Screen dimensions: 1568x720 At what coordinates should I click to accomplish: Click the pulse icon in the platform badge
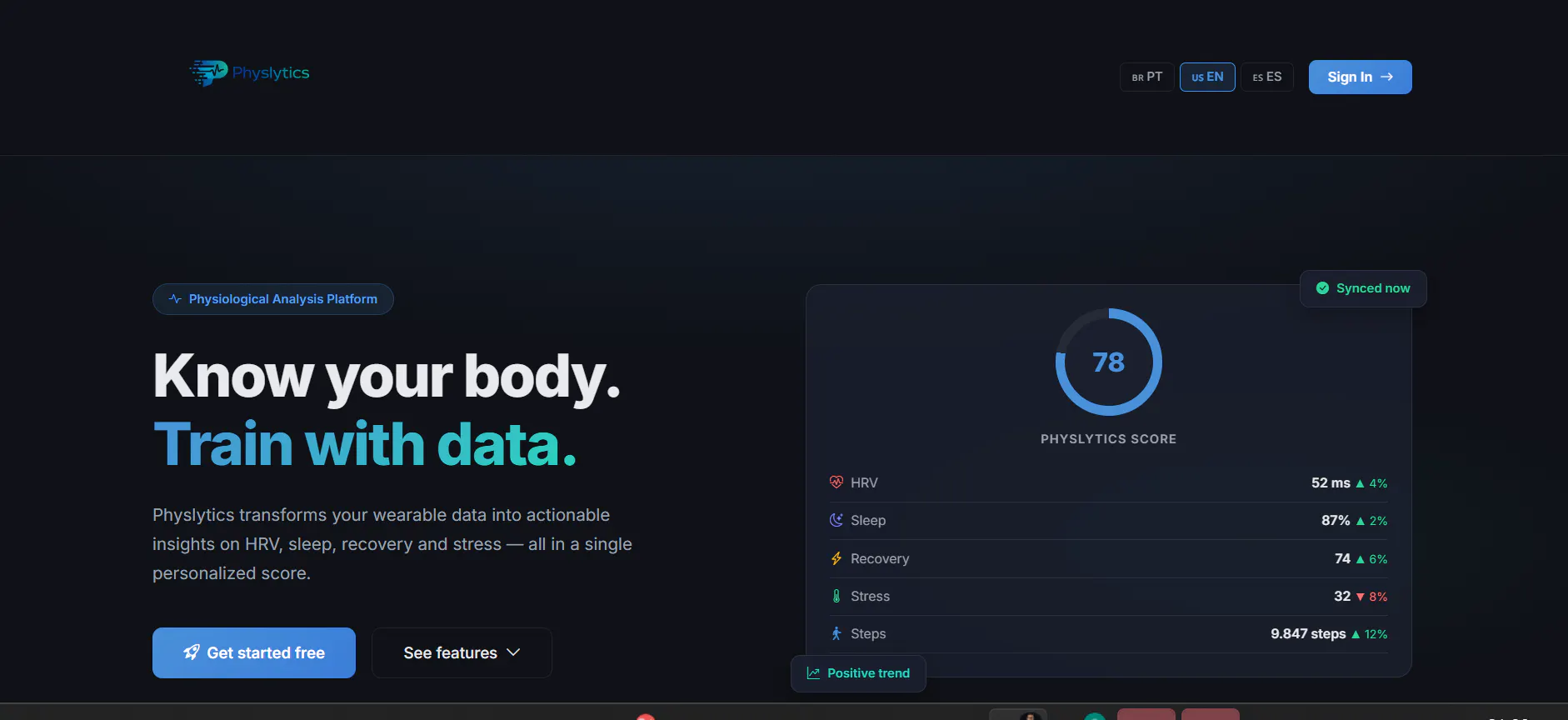175,299
